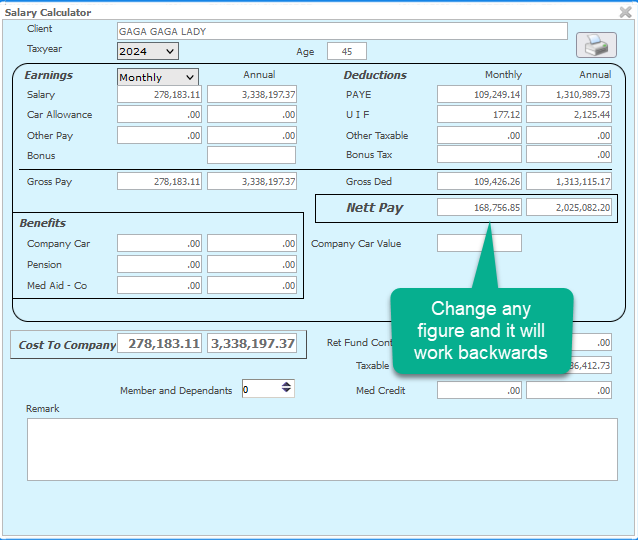Select the Age input field

tap(346, 51)
